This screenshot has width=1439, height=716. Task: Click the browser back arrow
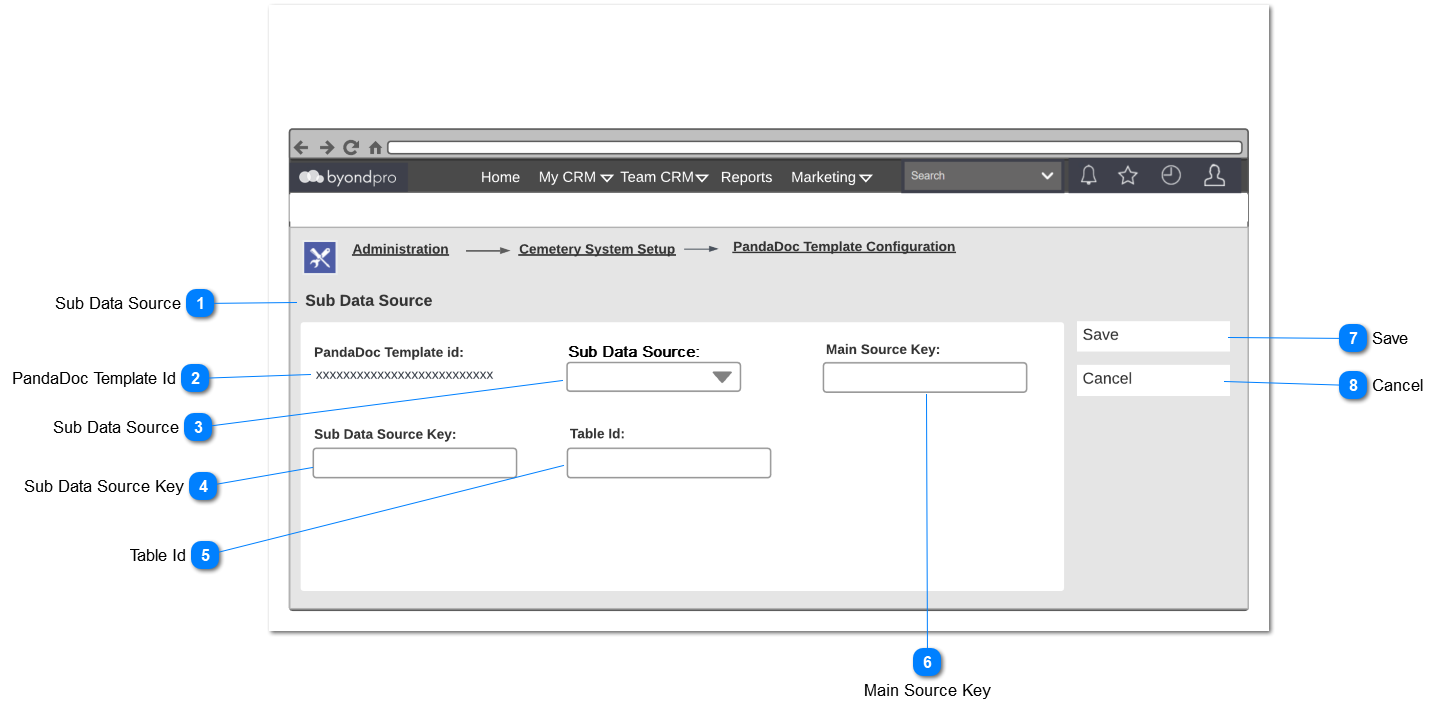click(301, 147)
